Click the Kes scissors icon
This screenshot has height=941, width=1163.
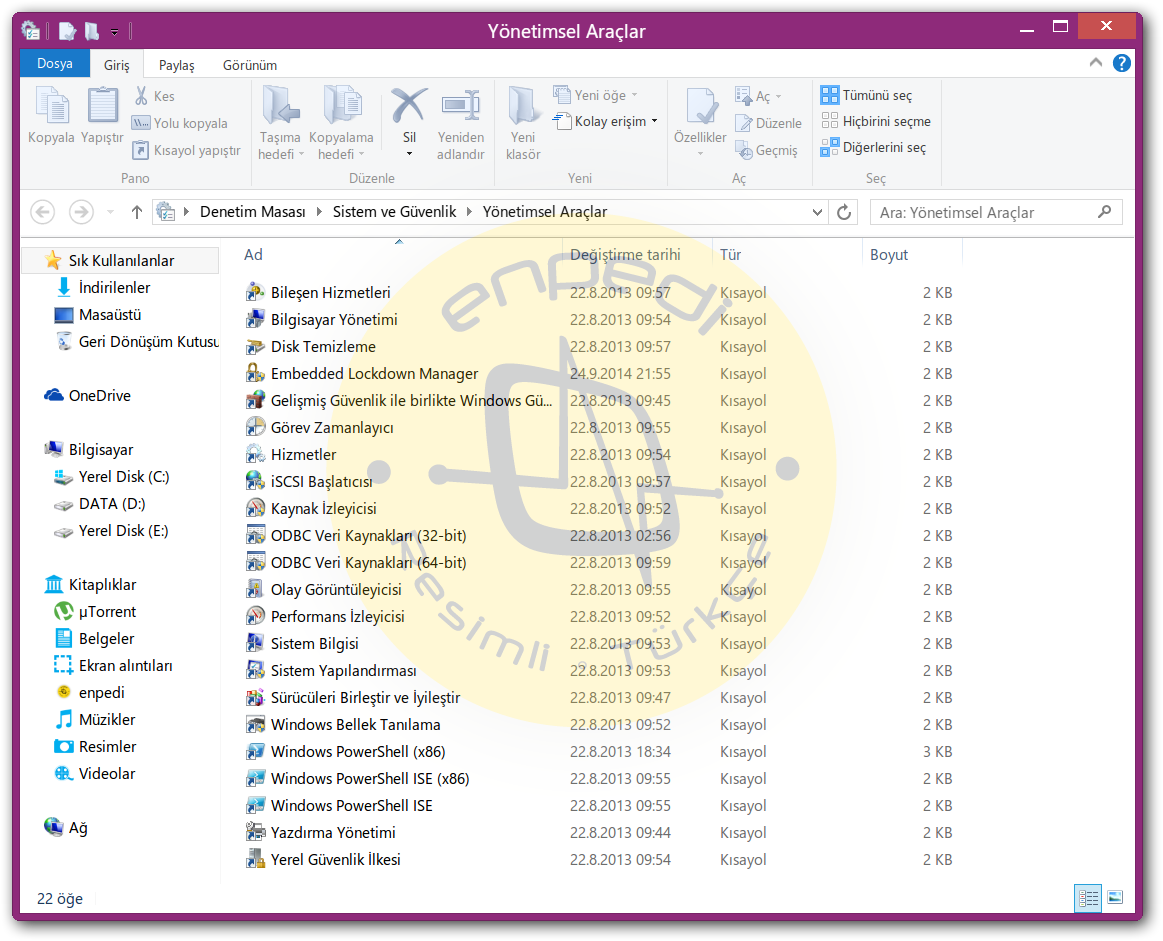(141, 96)
